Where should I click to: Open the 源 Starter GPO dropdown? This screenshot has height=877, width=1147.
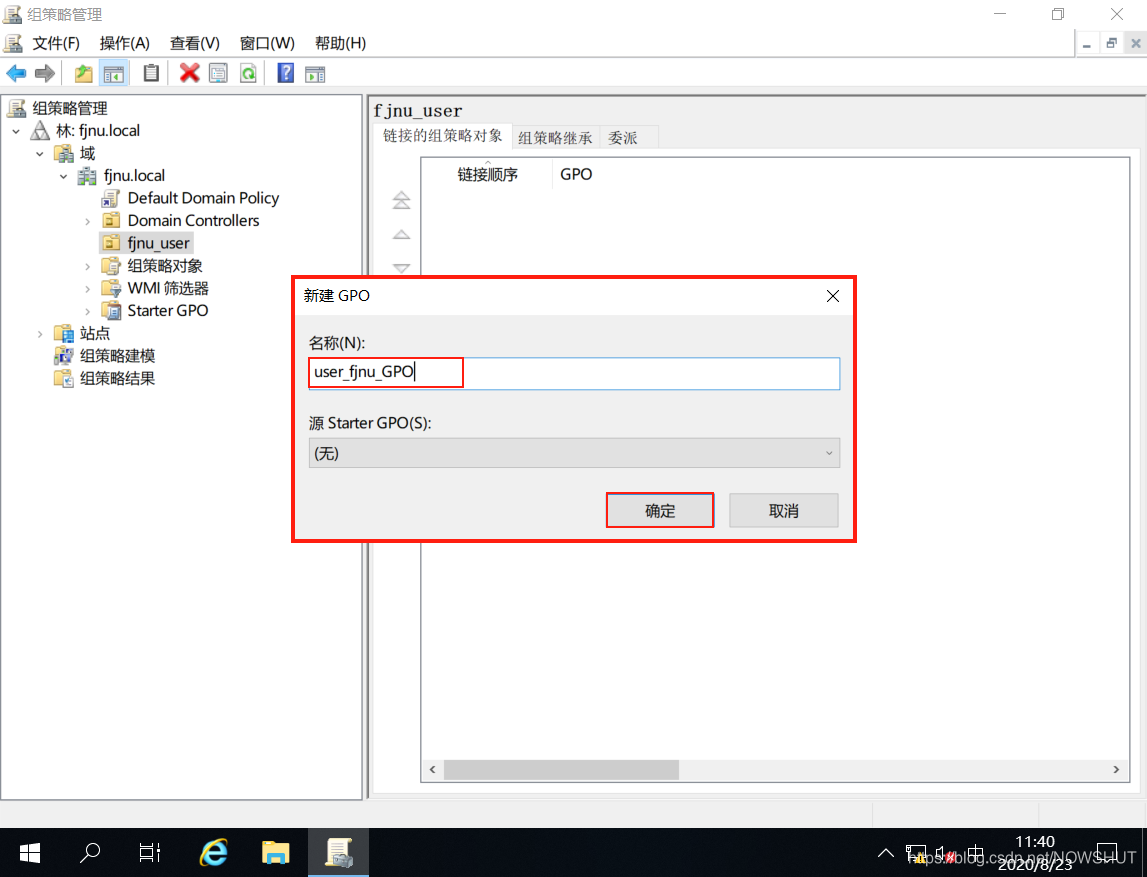click(574, 453)
